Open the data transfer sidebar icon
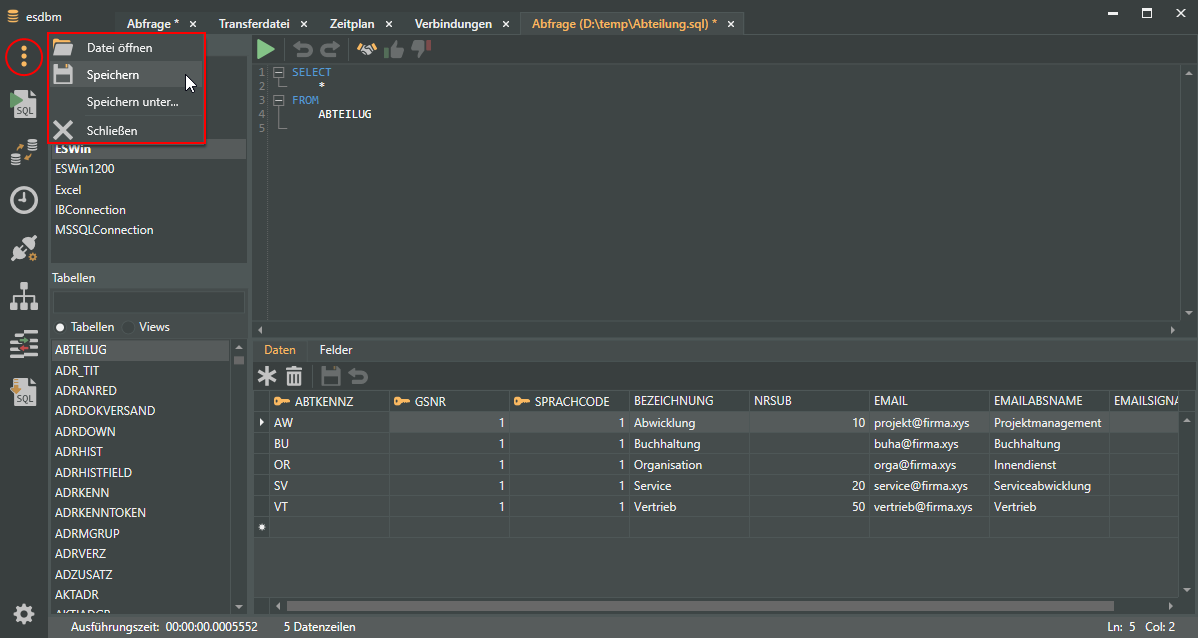1198x638 pixels. 24,152
